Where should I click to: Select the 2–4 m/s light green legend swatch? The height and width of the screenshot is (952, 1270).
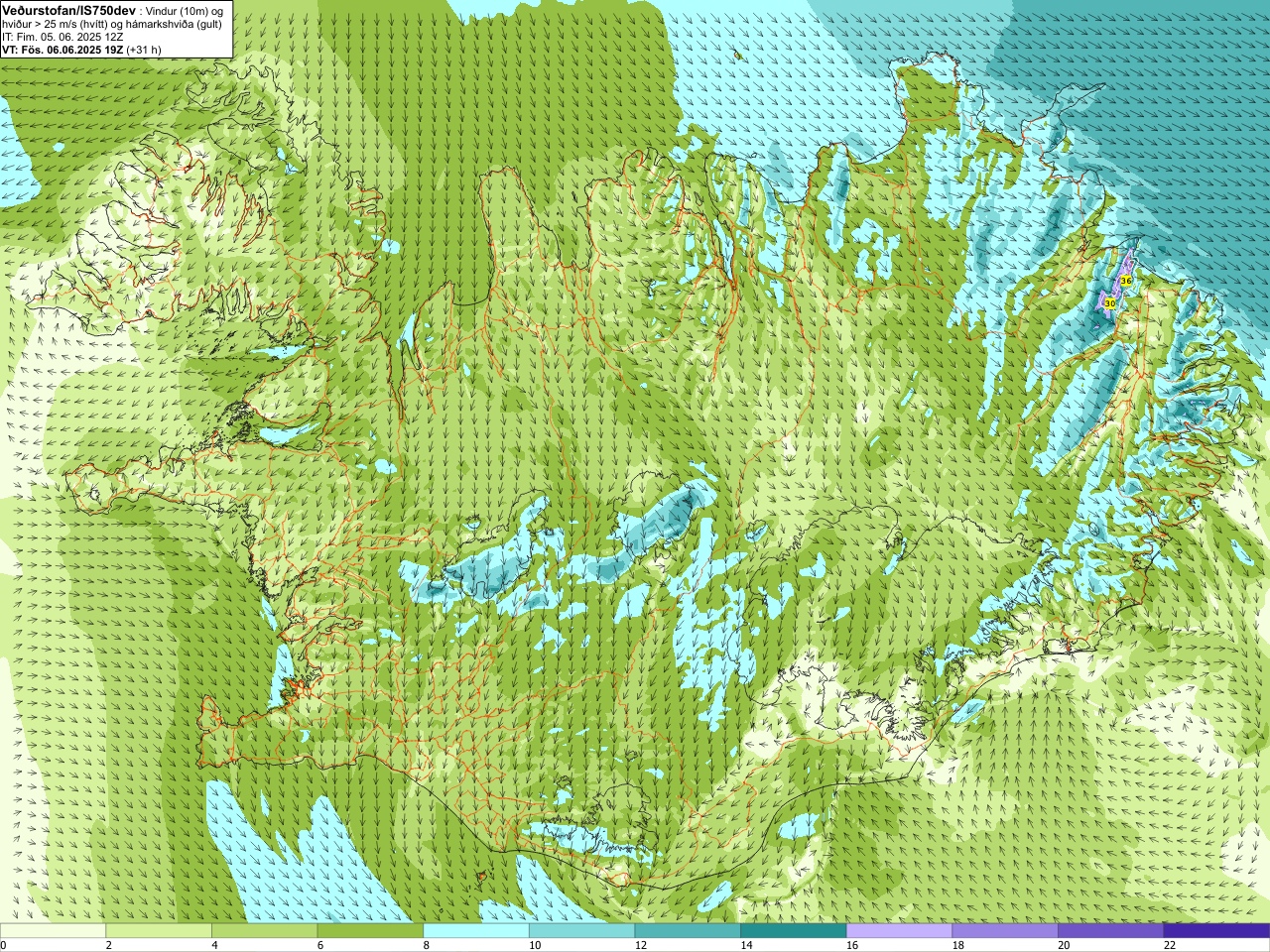159,931
